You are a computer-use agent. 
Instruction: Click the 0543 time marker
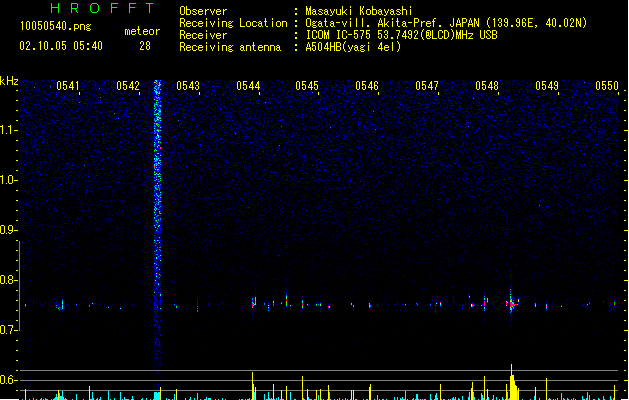pyautogui.click(x=188, y=86)
